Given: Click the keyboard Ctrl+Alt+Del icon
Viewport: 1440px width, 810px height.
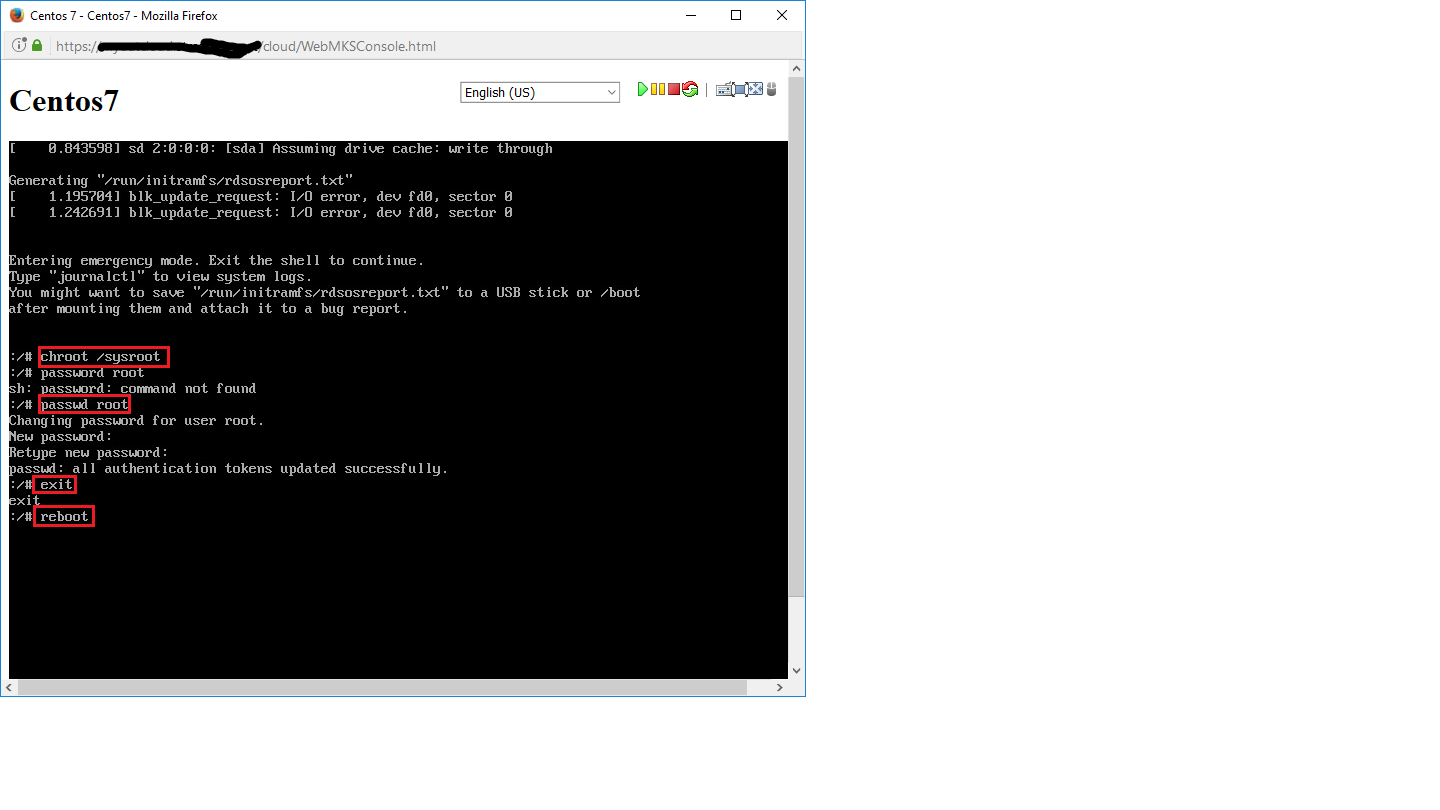Looking at the screenshot, I should pos(724,90).
